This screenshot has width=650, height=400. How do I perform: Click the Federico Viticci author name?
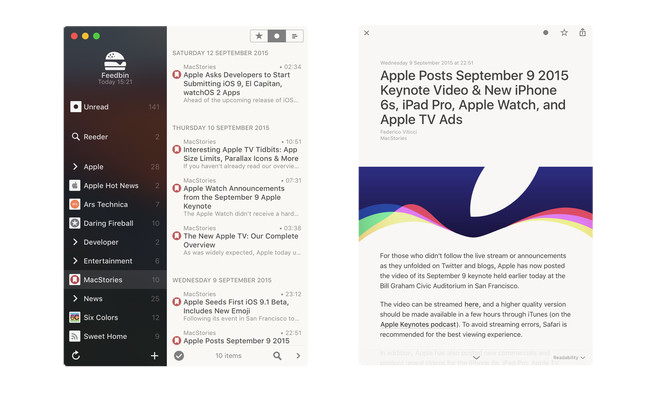click(398, 132)
